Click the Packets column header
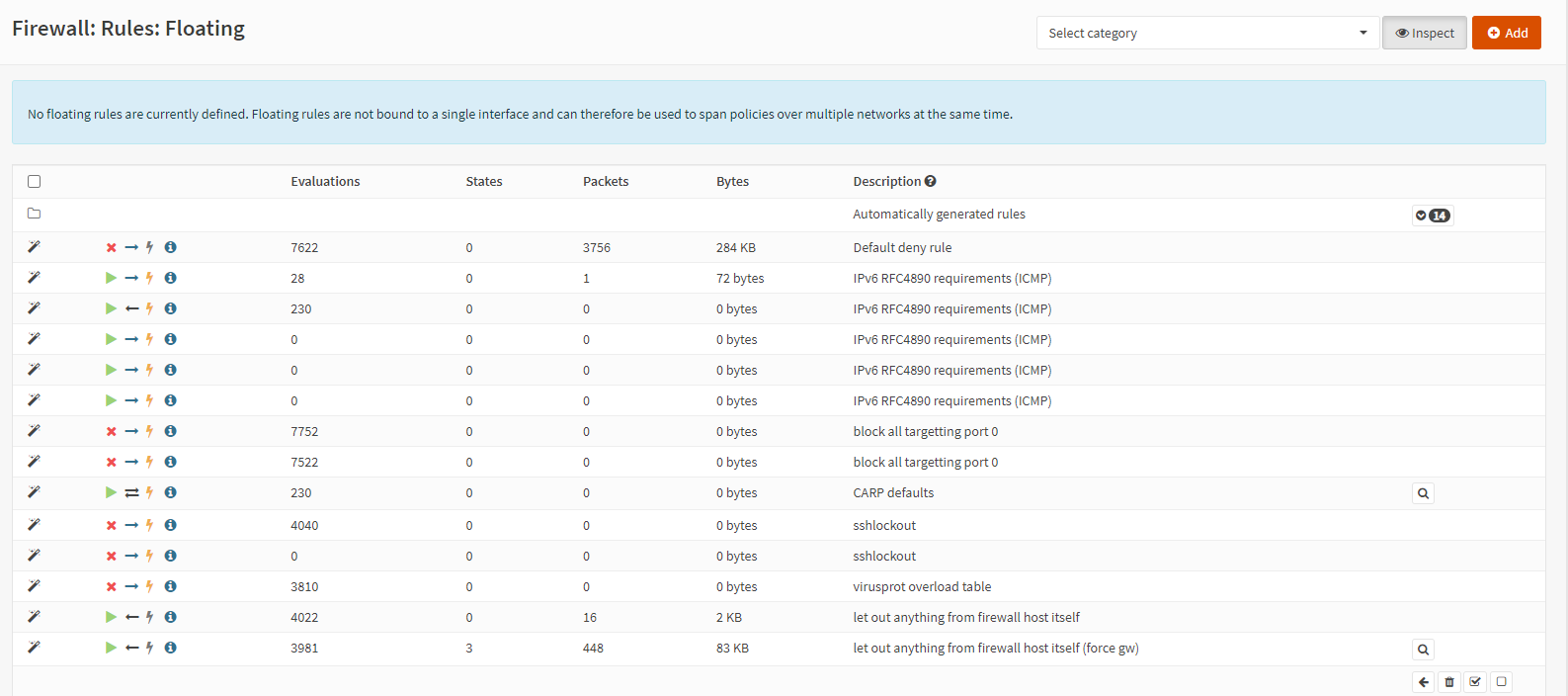 tap(606, 181)
